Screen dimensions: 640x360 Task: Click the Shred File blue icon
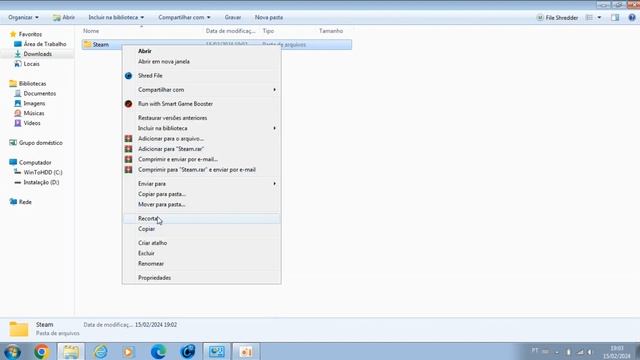128,76
